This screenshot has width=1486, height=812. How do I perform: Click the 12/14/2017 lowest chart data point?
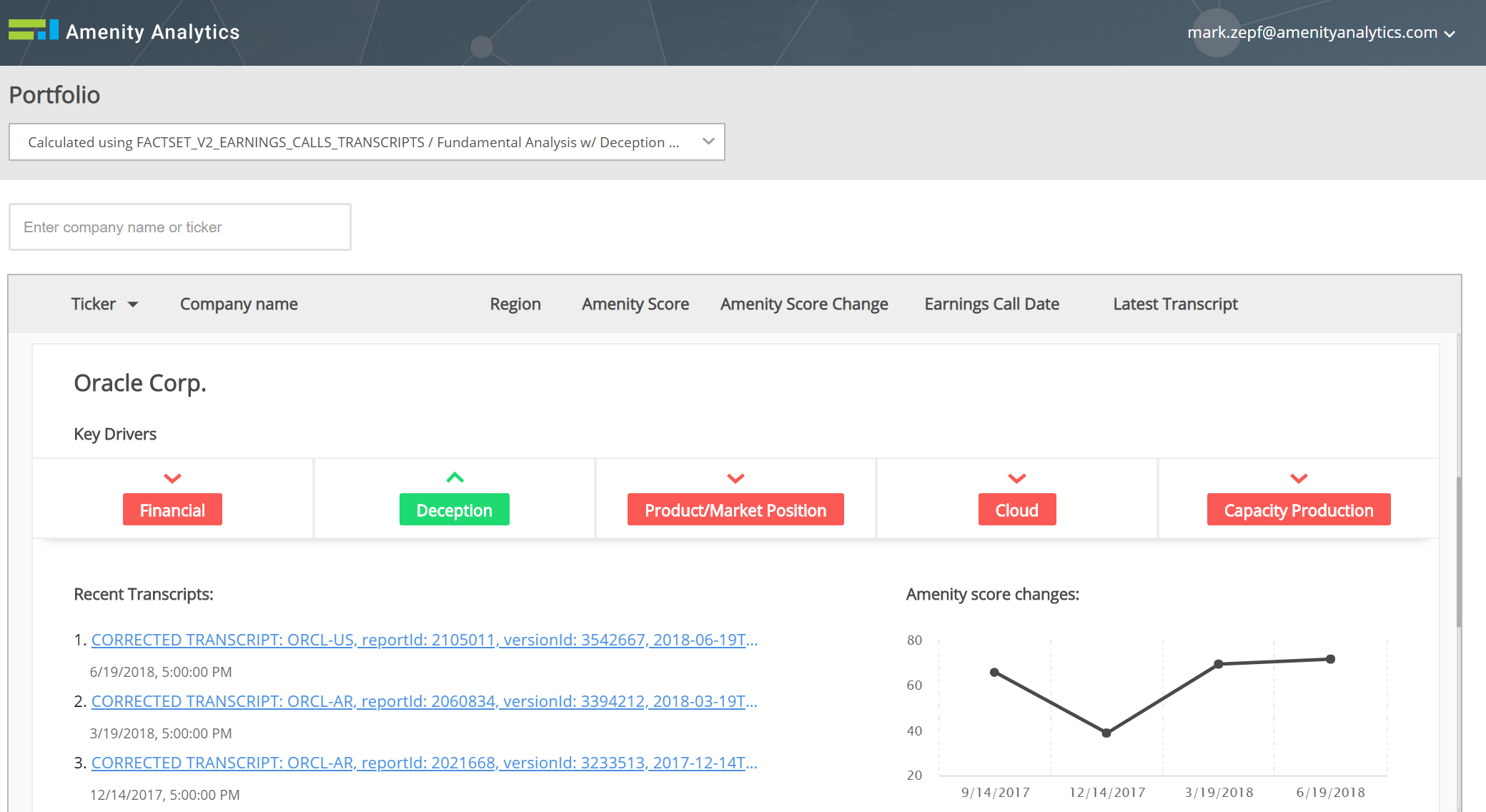click(1106, 733)
